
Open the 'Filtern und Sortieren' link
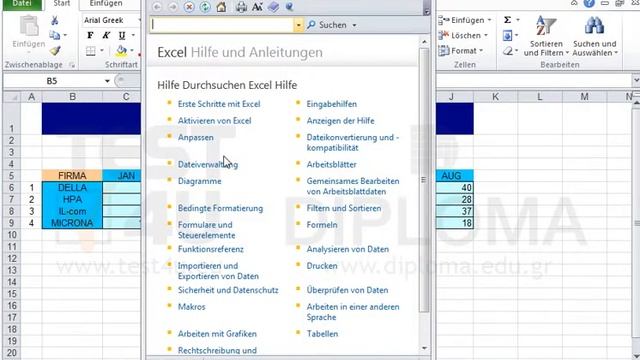344,208
